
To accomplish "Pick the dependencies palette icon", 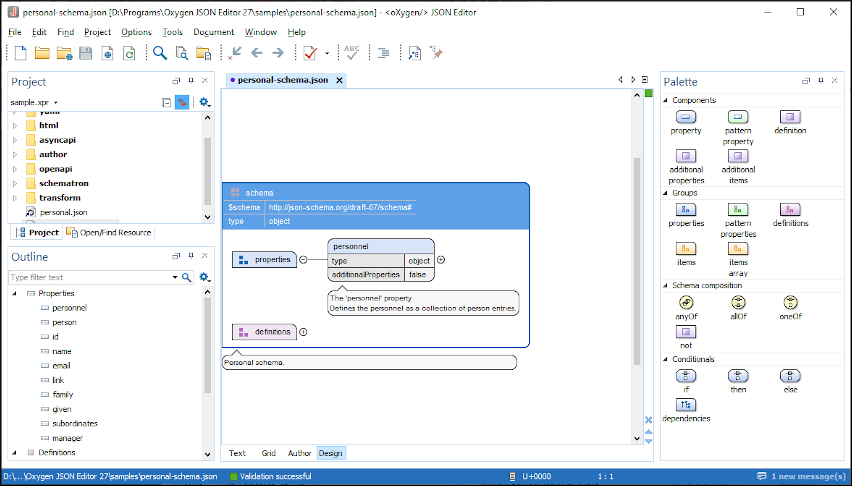I will tap(686, 404).
